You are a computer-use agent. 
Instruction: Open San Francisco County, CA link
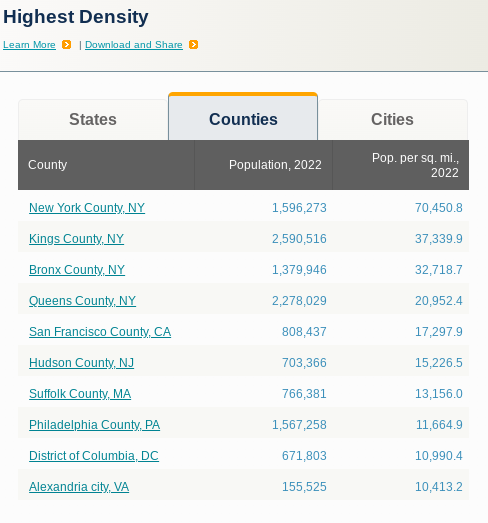100,332
